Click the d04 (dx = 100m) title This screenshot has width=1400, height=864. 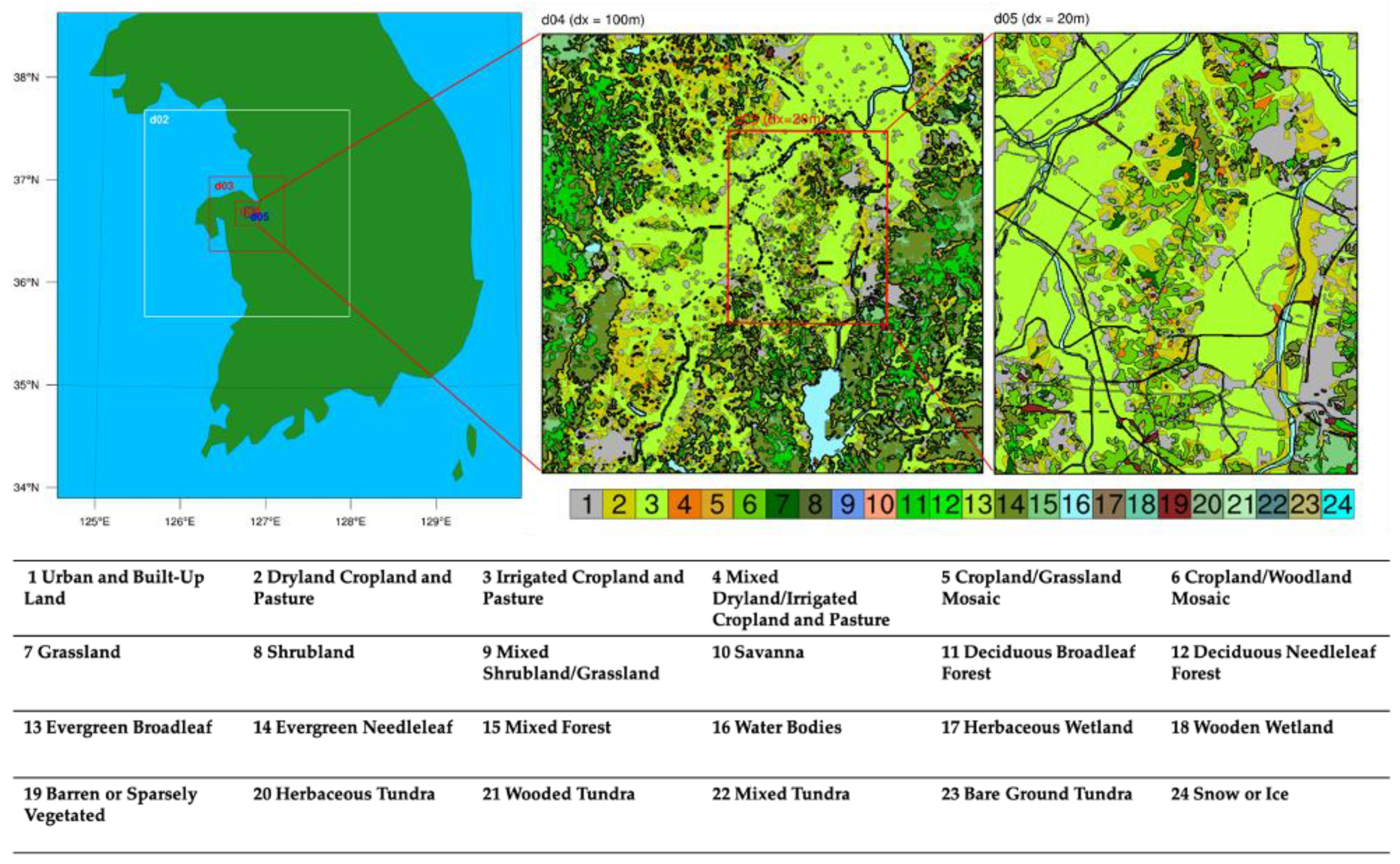[x=593, y=20]
